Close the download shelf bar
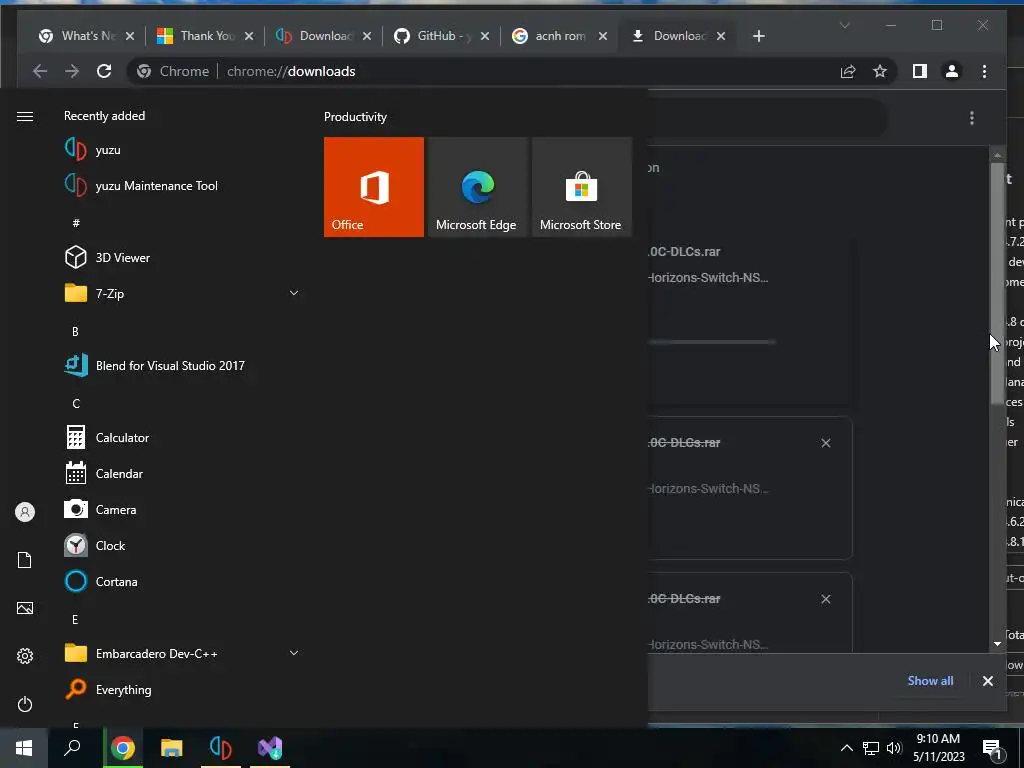 click(987, 681)
